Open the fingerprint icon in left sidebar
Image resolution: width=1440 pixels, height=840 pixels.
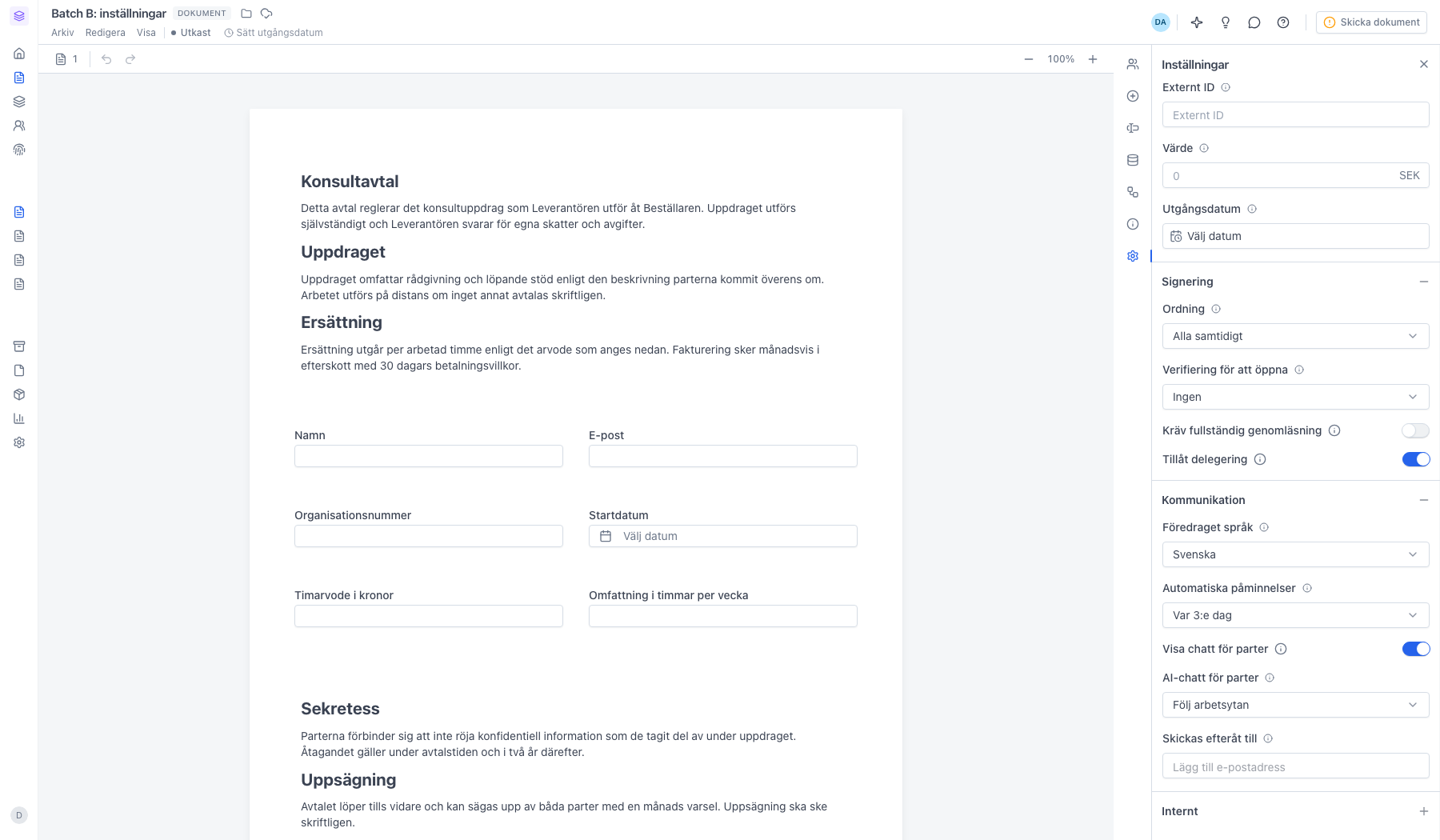[19, 150]
